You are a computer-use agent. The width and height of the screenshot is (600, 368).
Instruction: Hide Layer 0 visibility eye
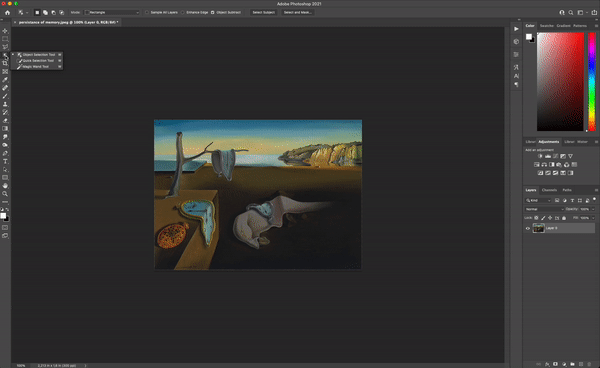click(528, 228)
